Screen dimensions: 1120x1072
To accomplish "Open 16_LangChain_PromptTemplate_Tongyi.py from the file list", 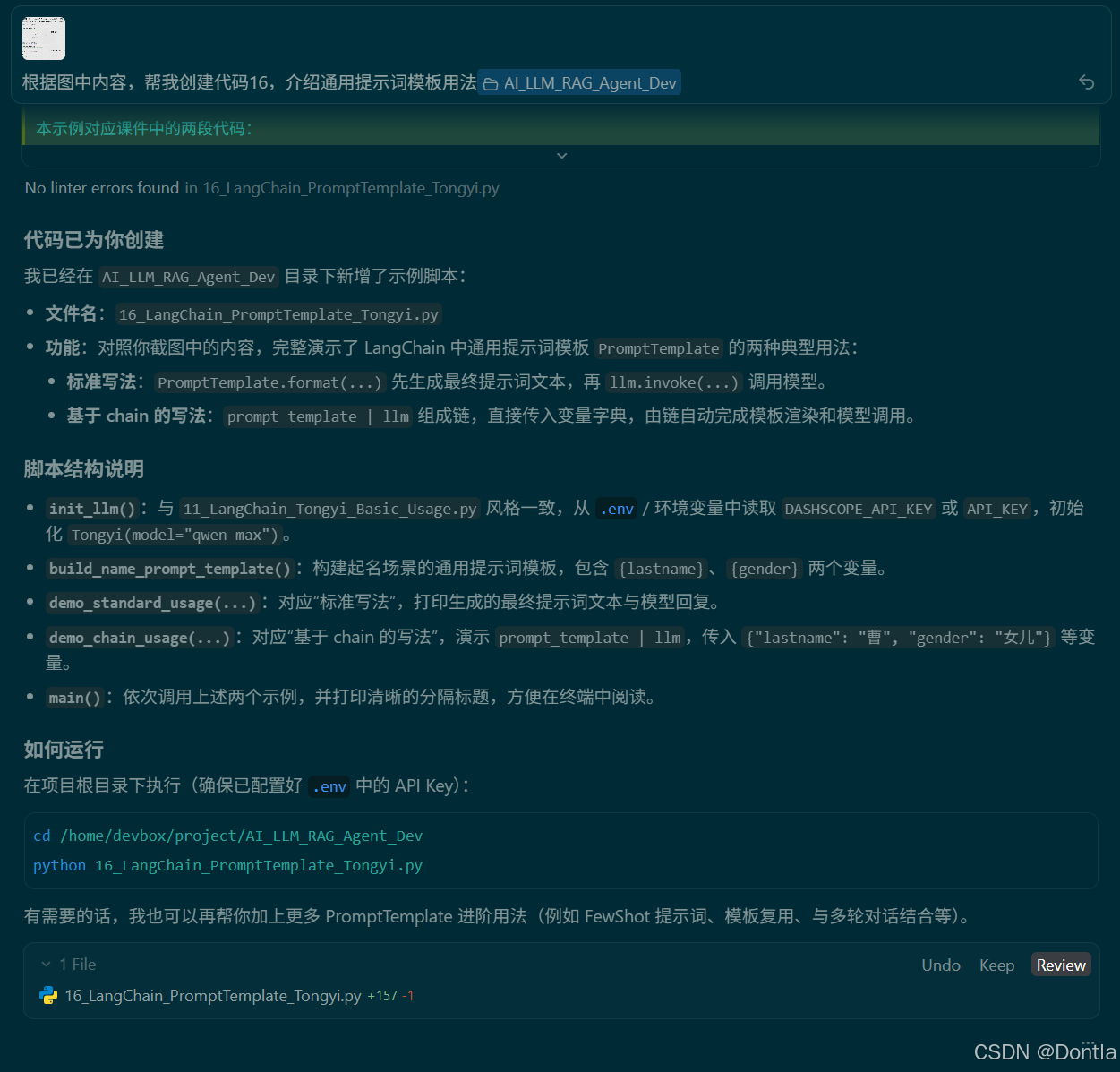I will [212, 996].
